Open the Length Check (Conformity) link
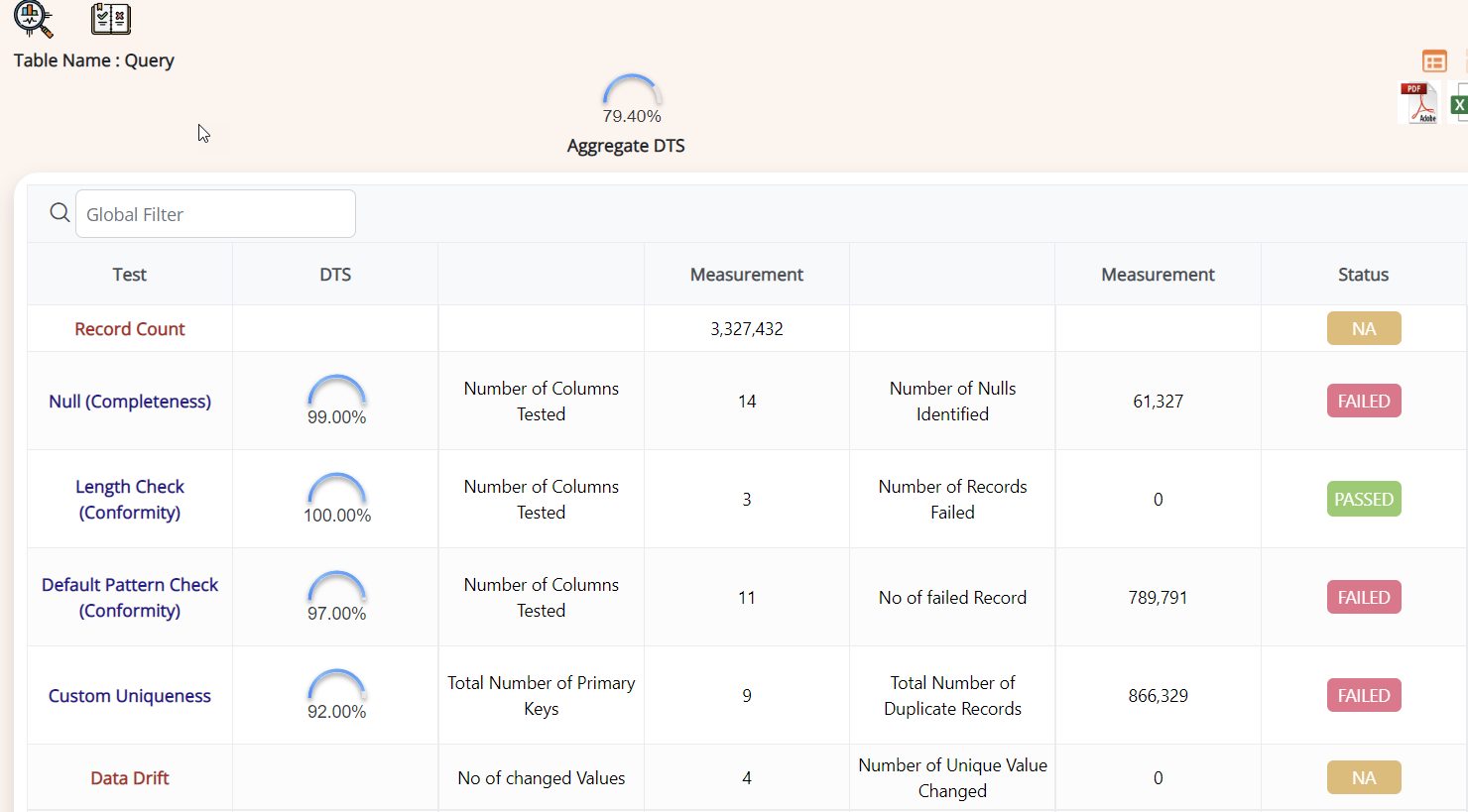1468x812 pixels. click(130, 500)
